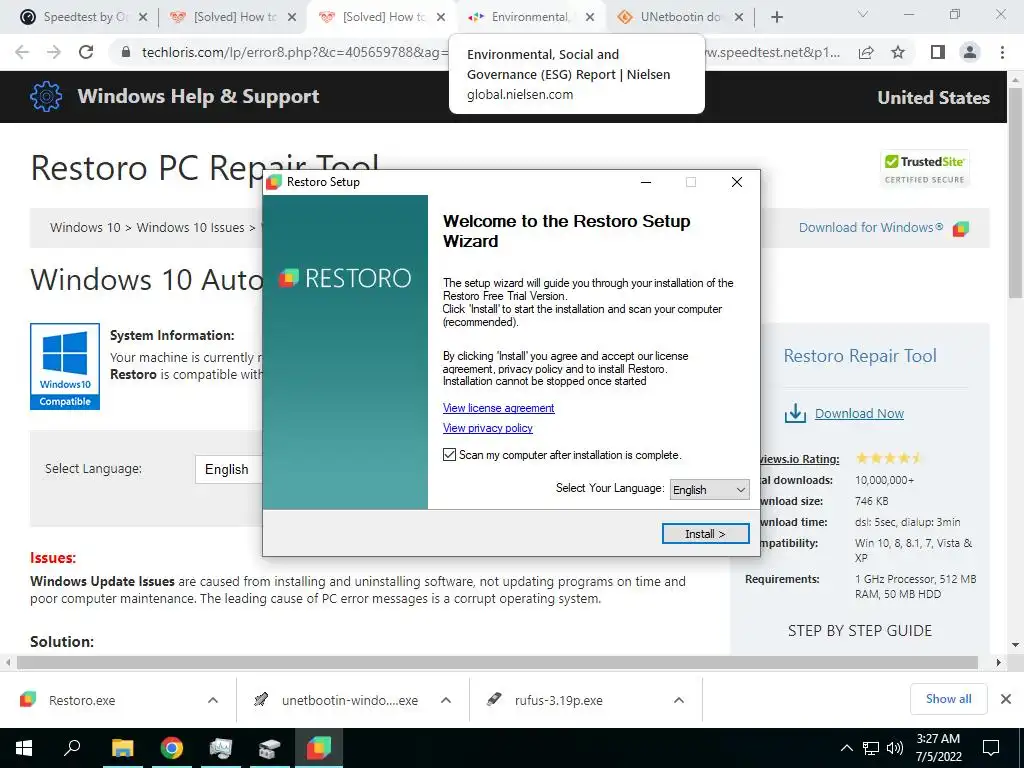Click Windows 10 Issues breadcrumb

(x=190, y=227)
